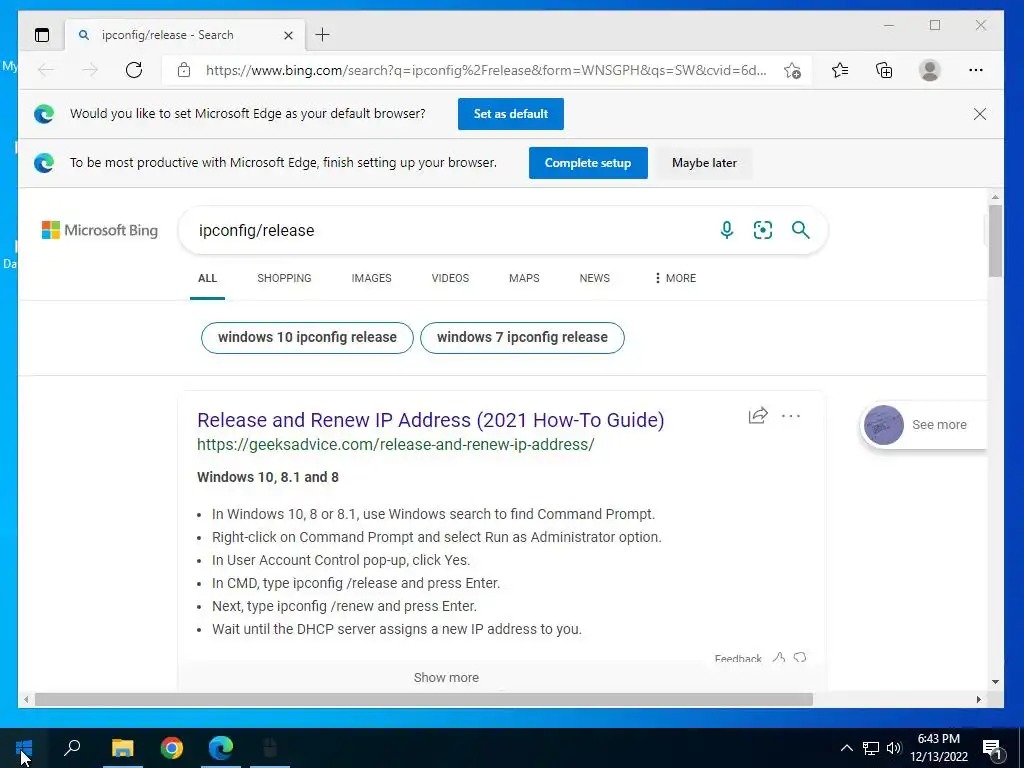Open result options three-dot menu
This screenshot has width=1024, height=768.
click(791, 416)
